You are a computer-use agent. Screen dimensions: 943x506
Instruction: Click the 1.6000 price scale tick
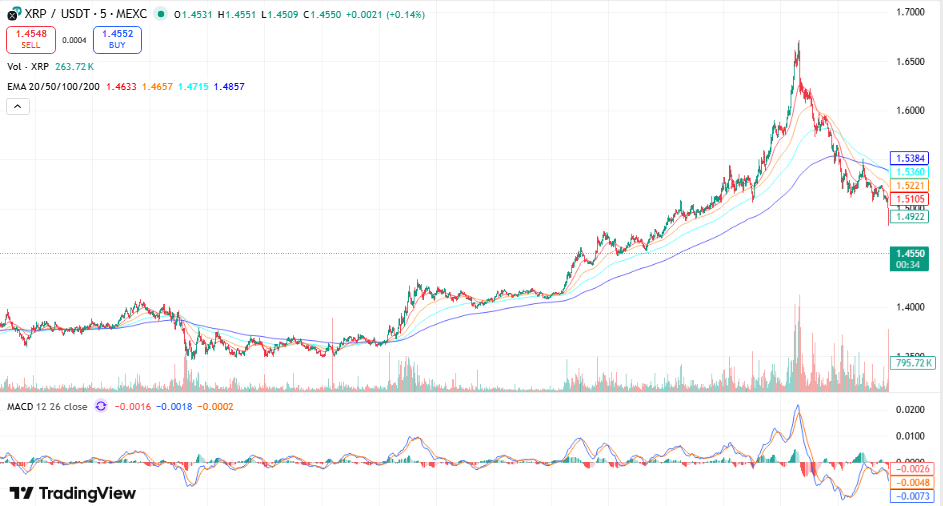pos(910,110)
